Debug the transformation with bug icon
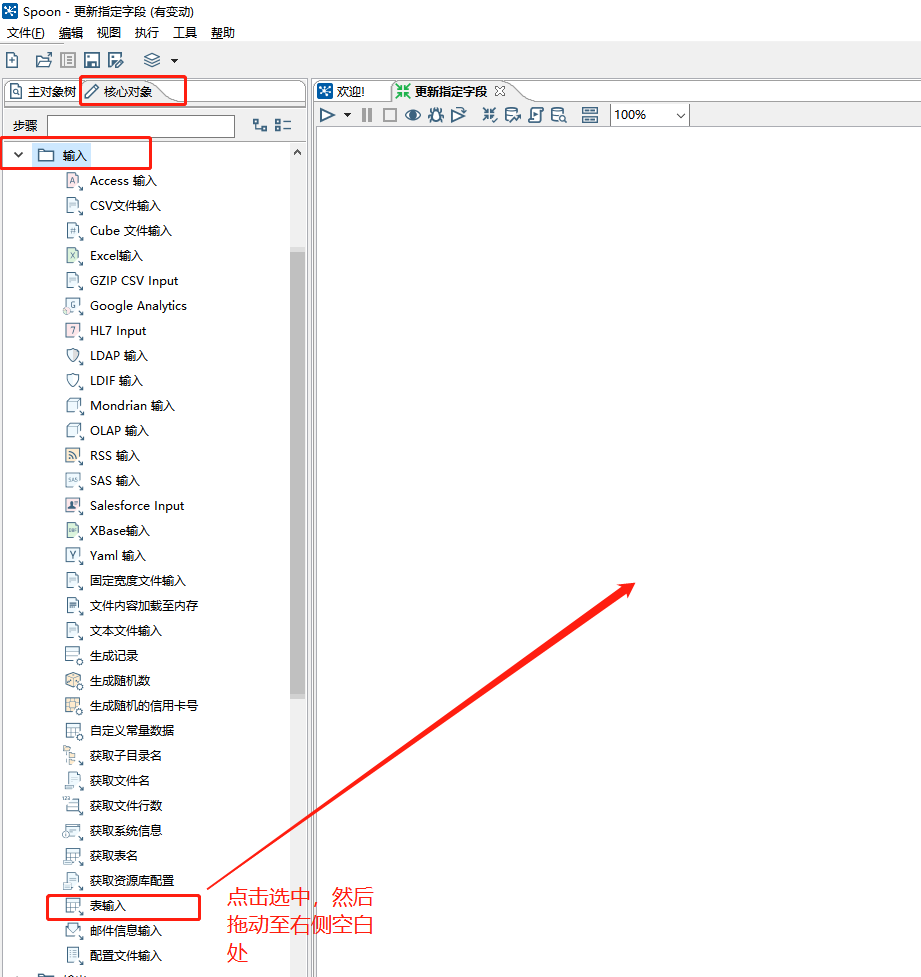The width and height of the screenshot is (921, 977). coord(436,115)
